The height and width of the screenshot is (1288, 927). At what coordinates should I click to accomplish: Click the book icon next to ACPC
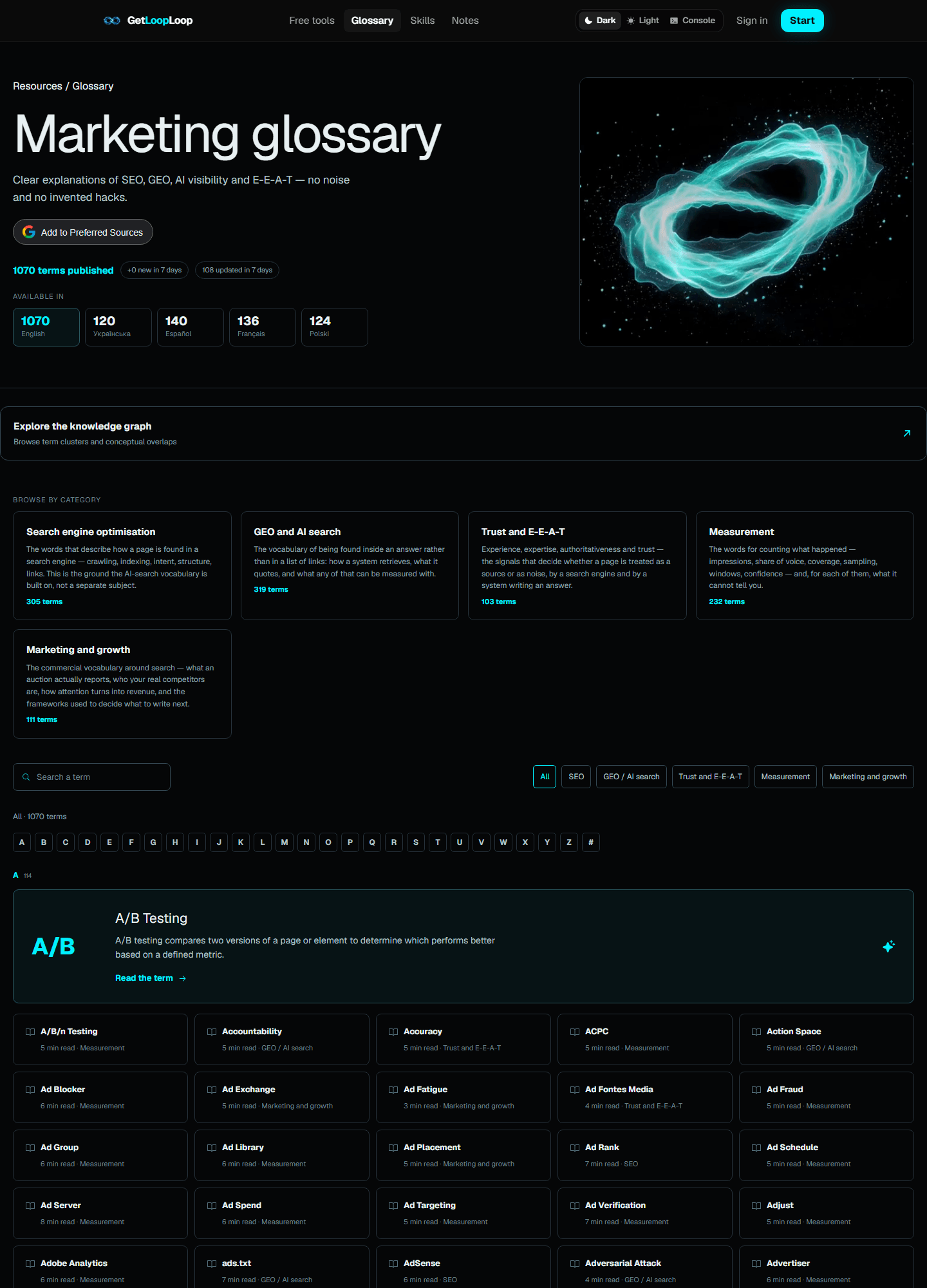[575, 1032]
